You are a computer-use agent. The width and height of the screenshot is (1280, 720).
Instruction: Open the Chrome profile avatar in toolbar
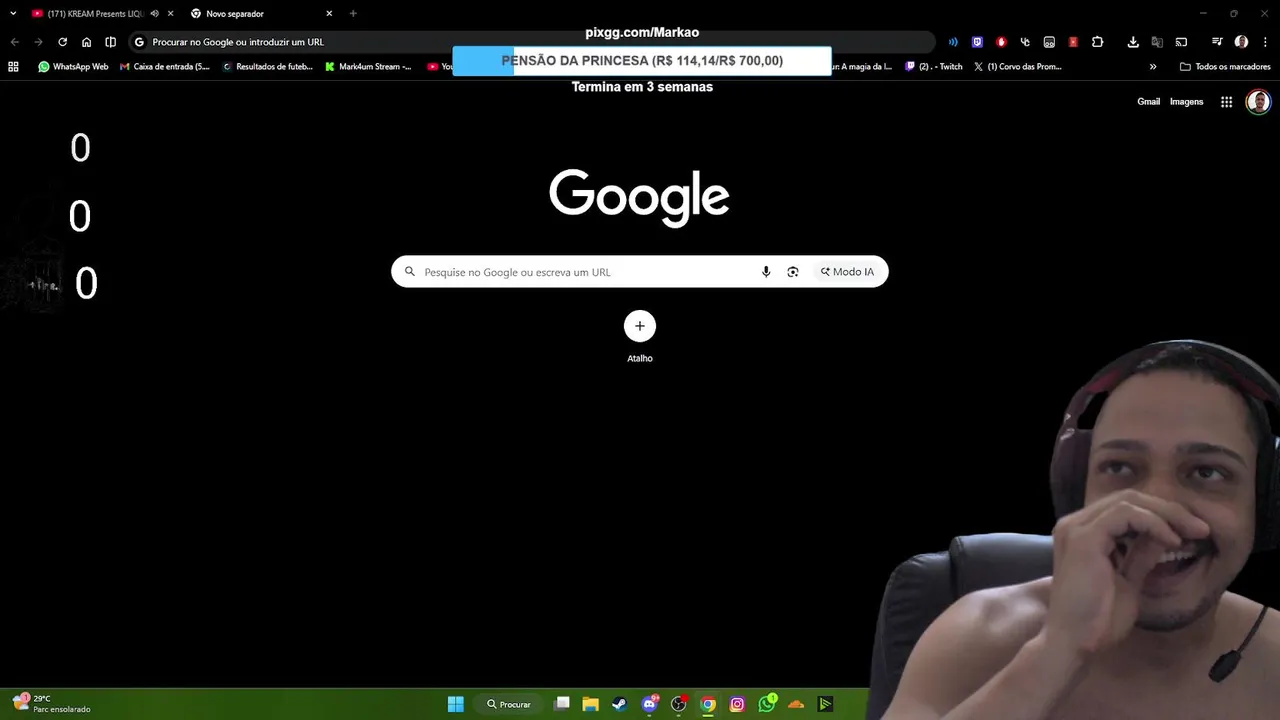[x=1241, y=42]
